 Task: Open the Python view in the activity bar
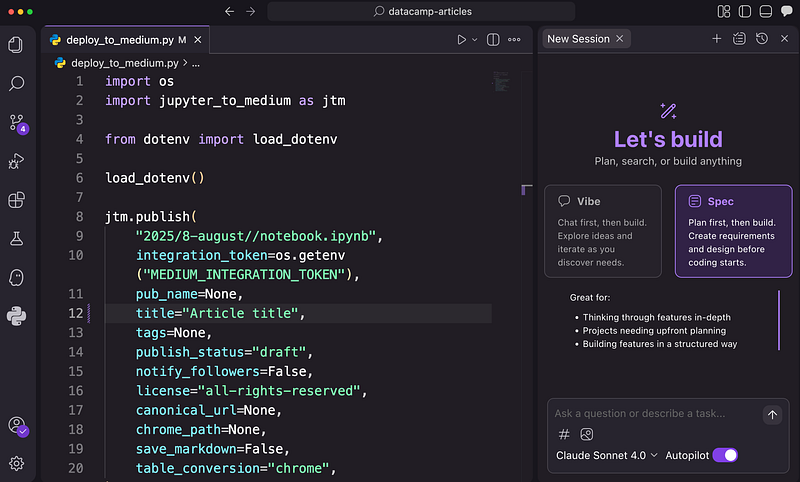(16, 316)
